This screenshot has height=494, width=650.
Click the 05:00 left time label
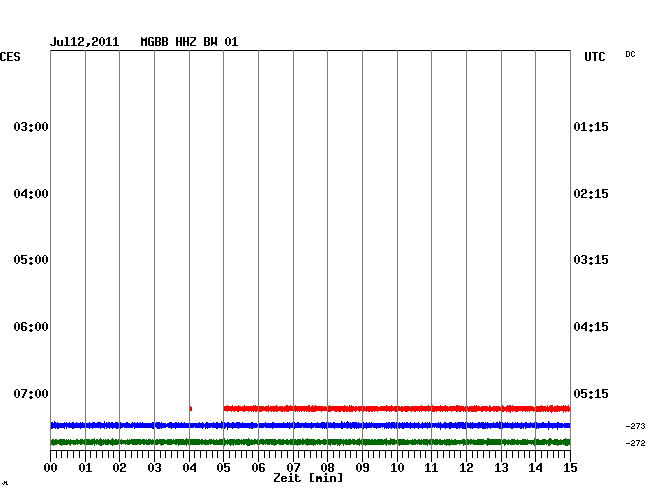coord(31,260)
